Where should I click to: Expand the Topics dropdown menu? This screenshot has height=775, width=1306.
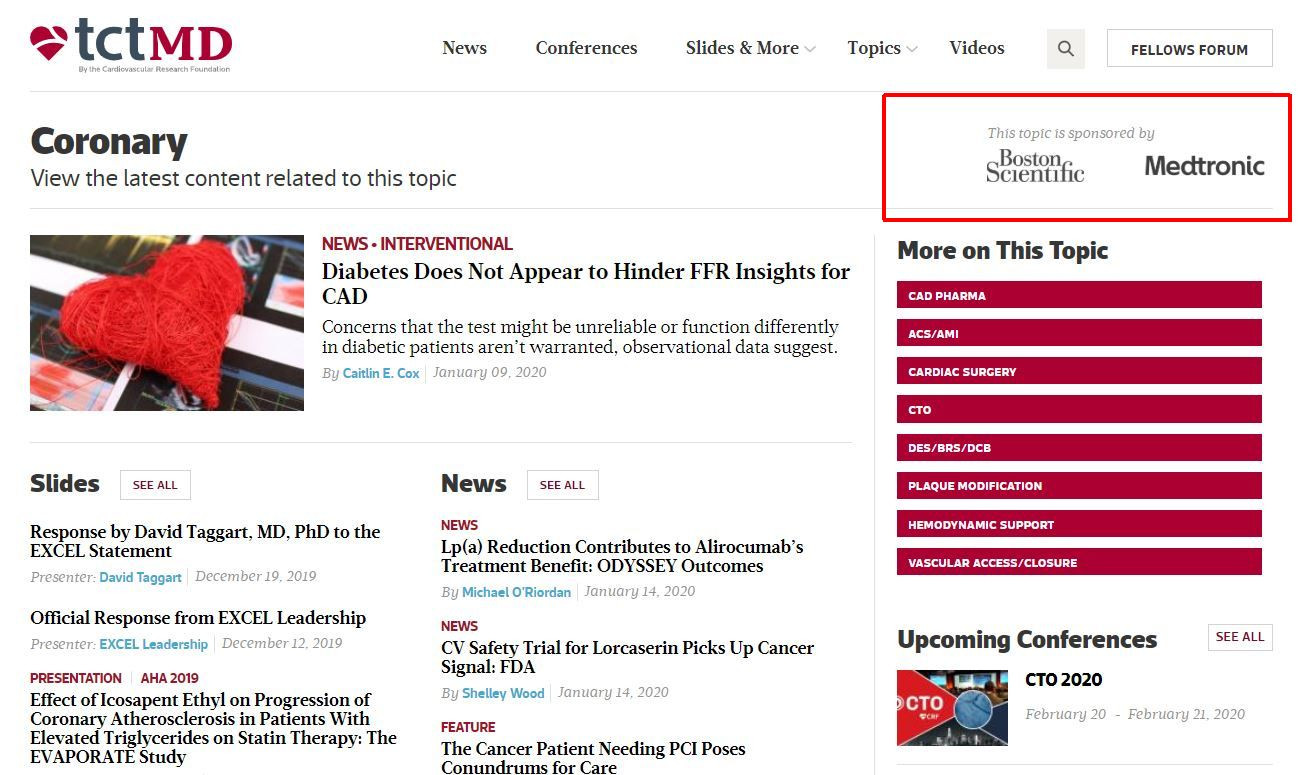pos(881,48)
